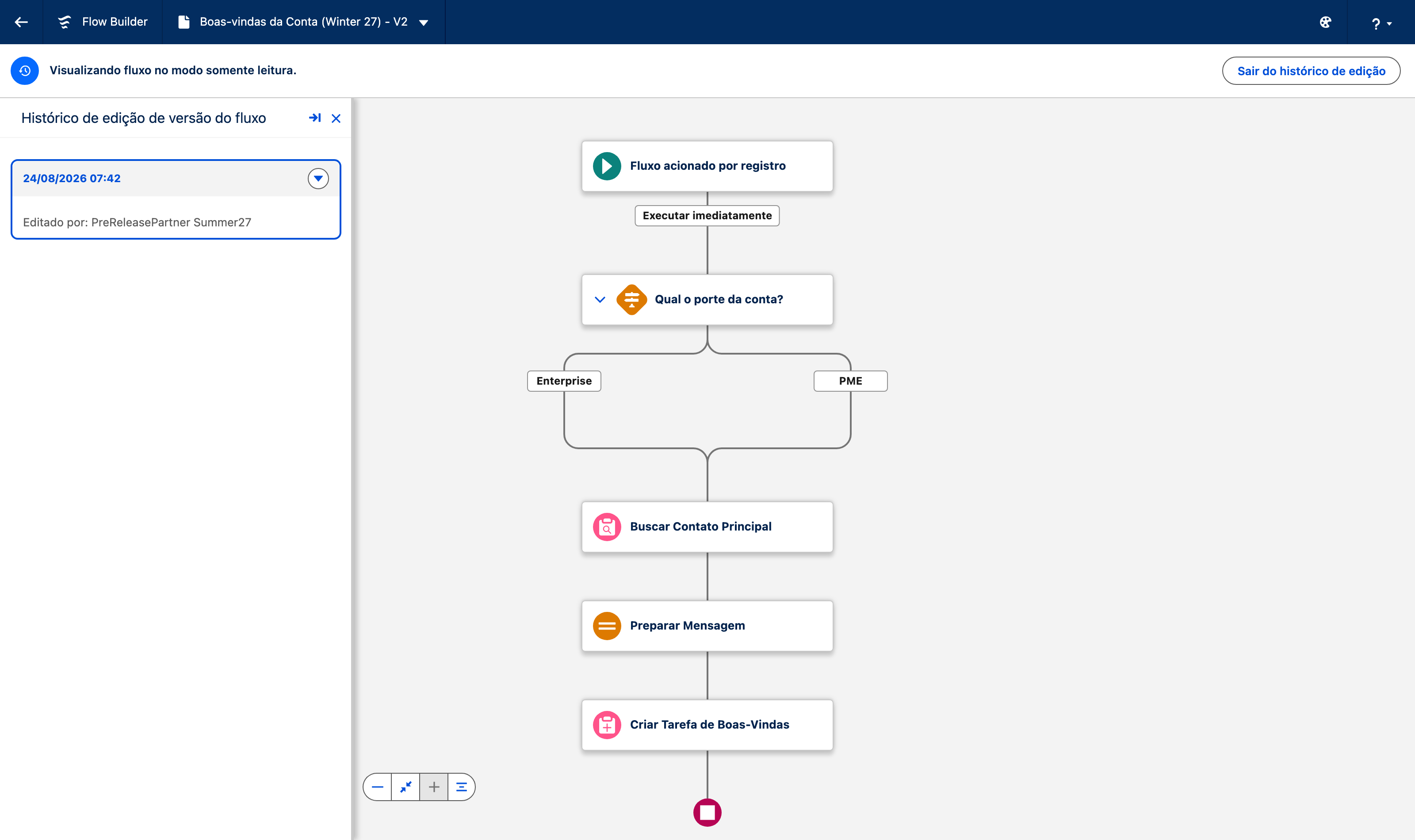Open the Help question mark menu
1415x840 pixels.
[1381, 23]
